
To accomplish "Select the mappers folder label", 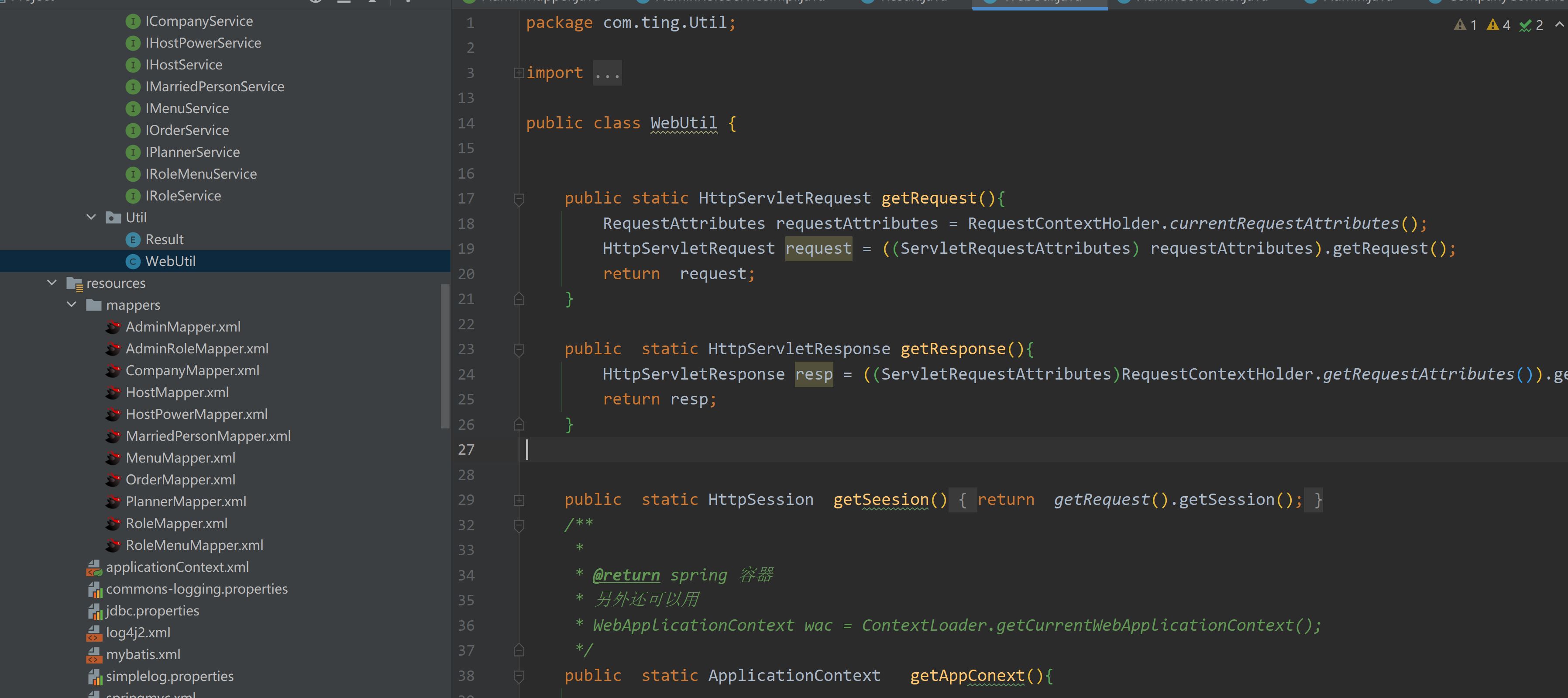I will coord(133,305).
